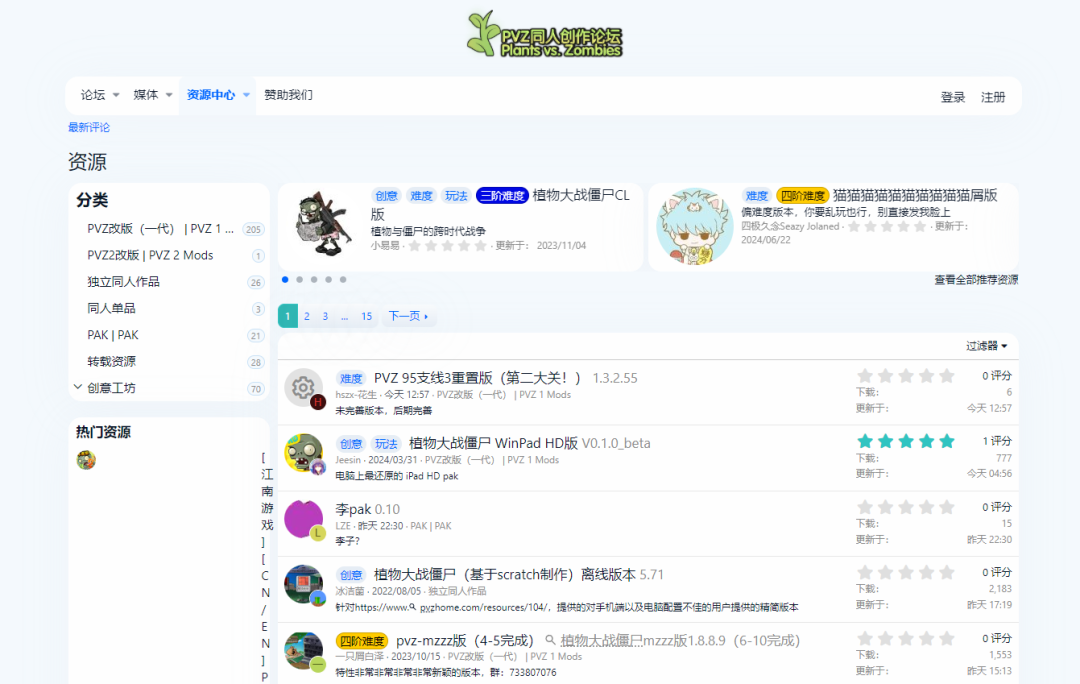Open the 媒体 navigation tab
This screenshot has width=1080, height=684.
145,95
